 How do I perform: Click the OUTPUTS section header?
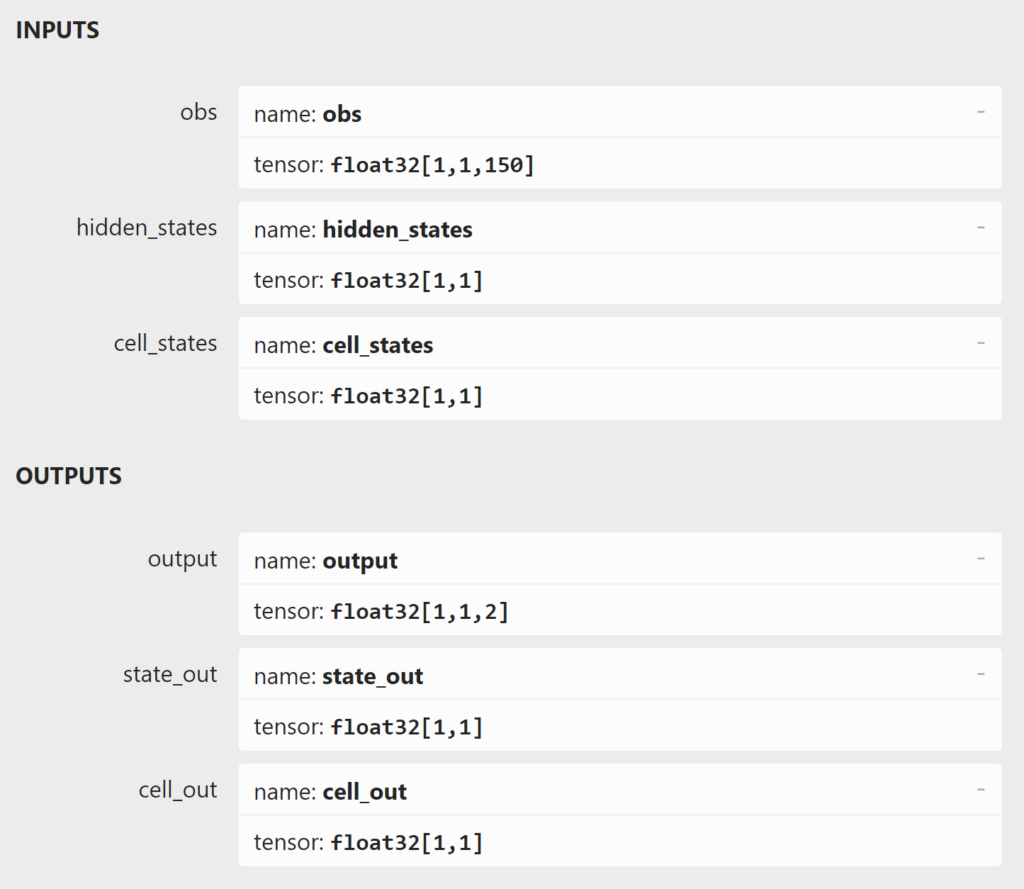[68, 475]
